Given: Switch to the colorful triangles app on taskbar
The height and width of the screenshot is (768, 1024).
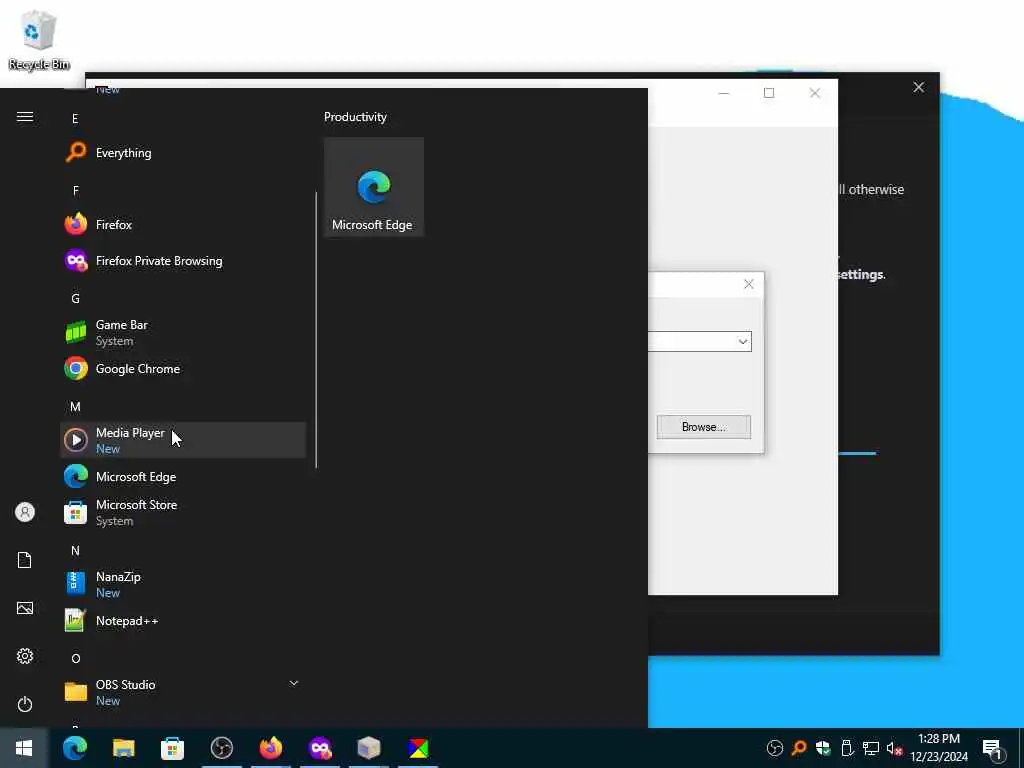Looking at the screenshot, I should pyautogui.click(x=418, y=748).
